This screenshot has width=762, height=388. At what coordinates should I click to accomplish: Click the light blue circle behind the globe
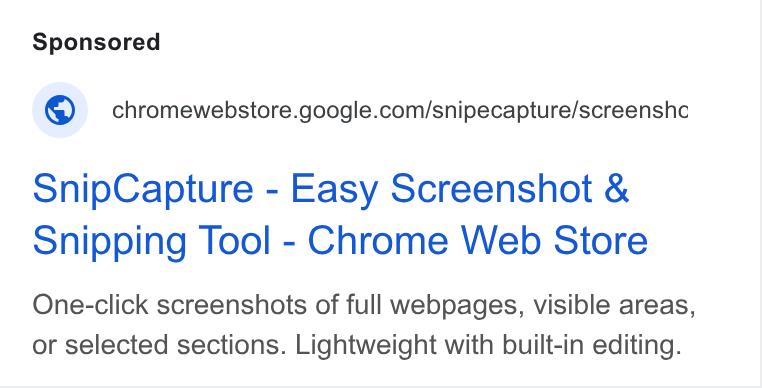click(x=60, y=110)
